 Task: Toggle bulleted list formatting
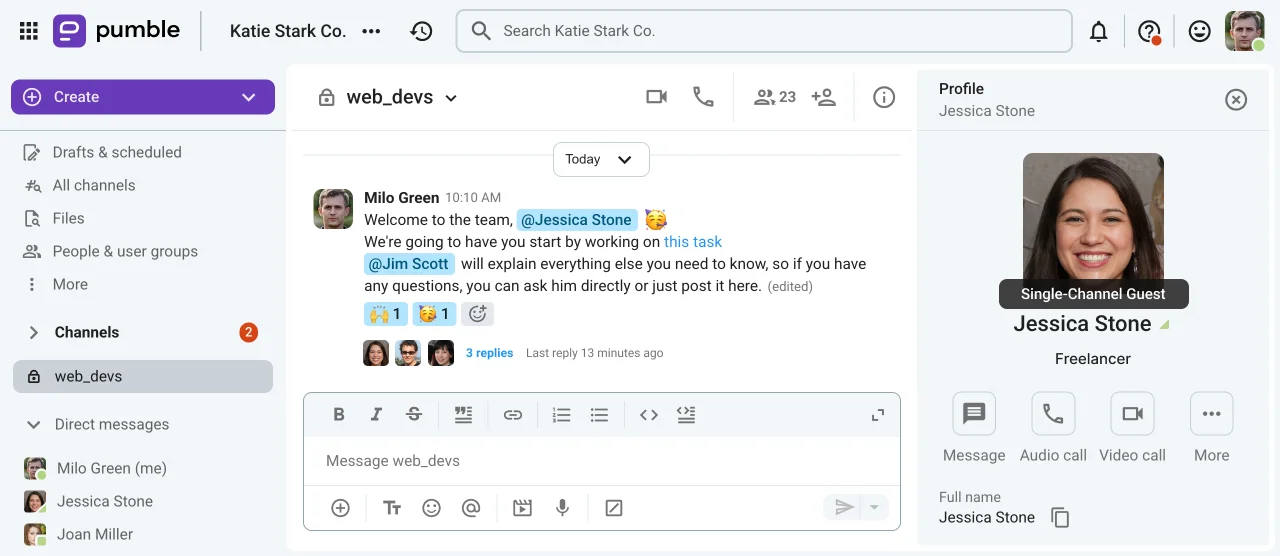tap(599, 415)
